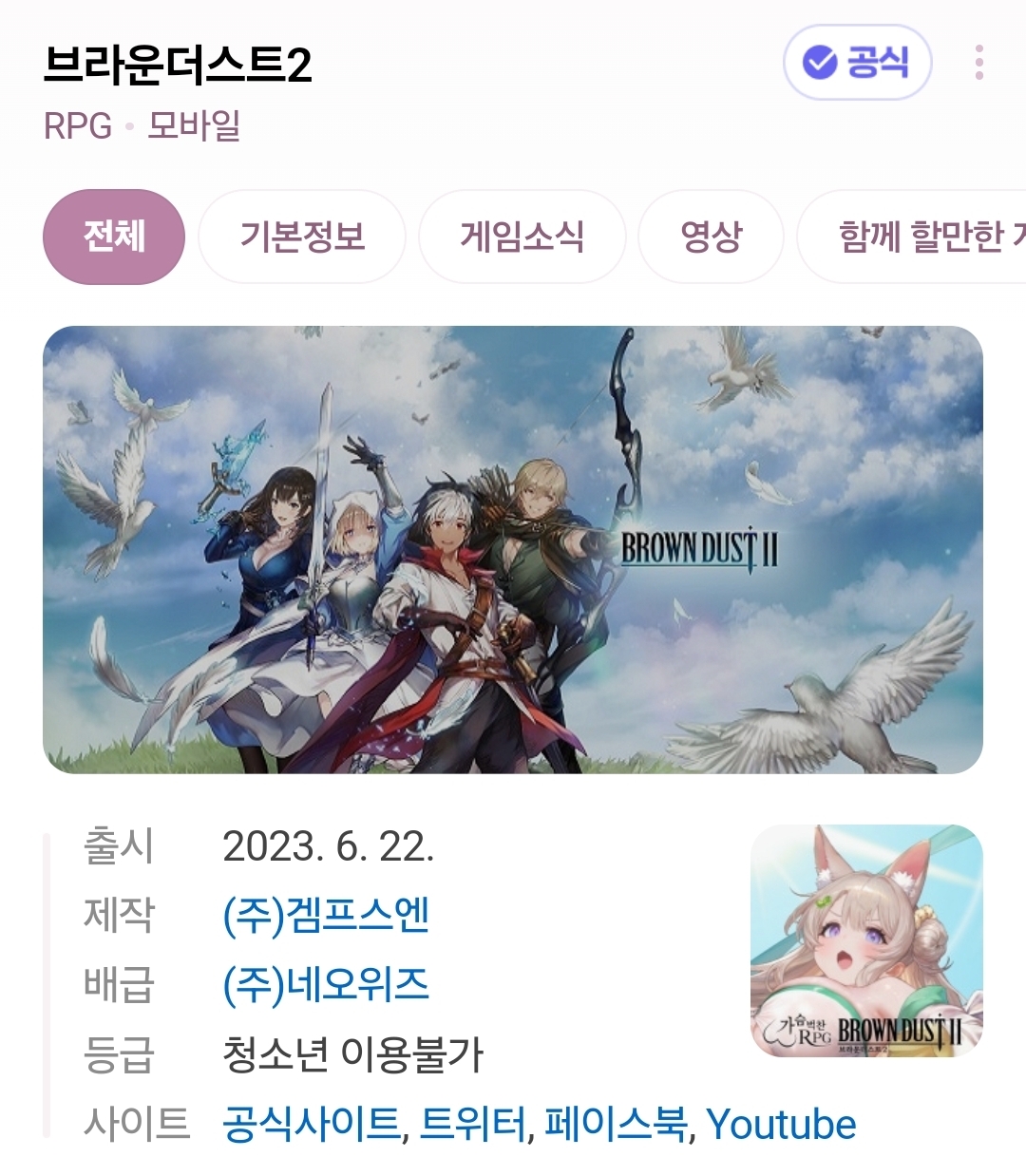Screen dimensions: 1026x1176
Task: Go to the 영상 tab
Action: [x=711, y=237]
